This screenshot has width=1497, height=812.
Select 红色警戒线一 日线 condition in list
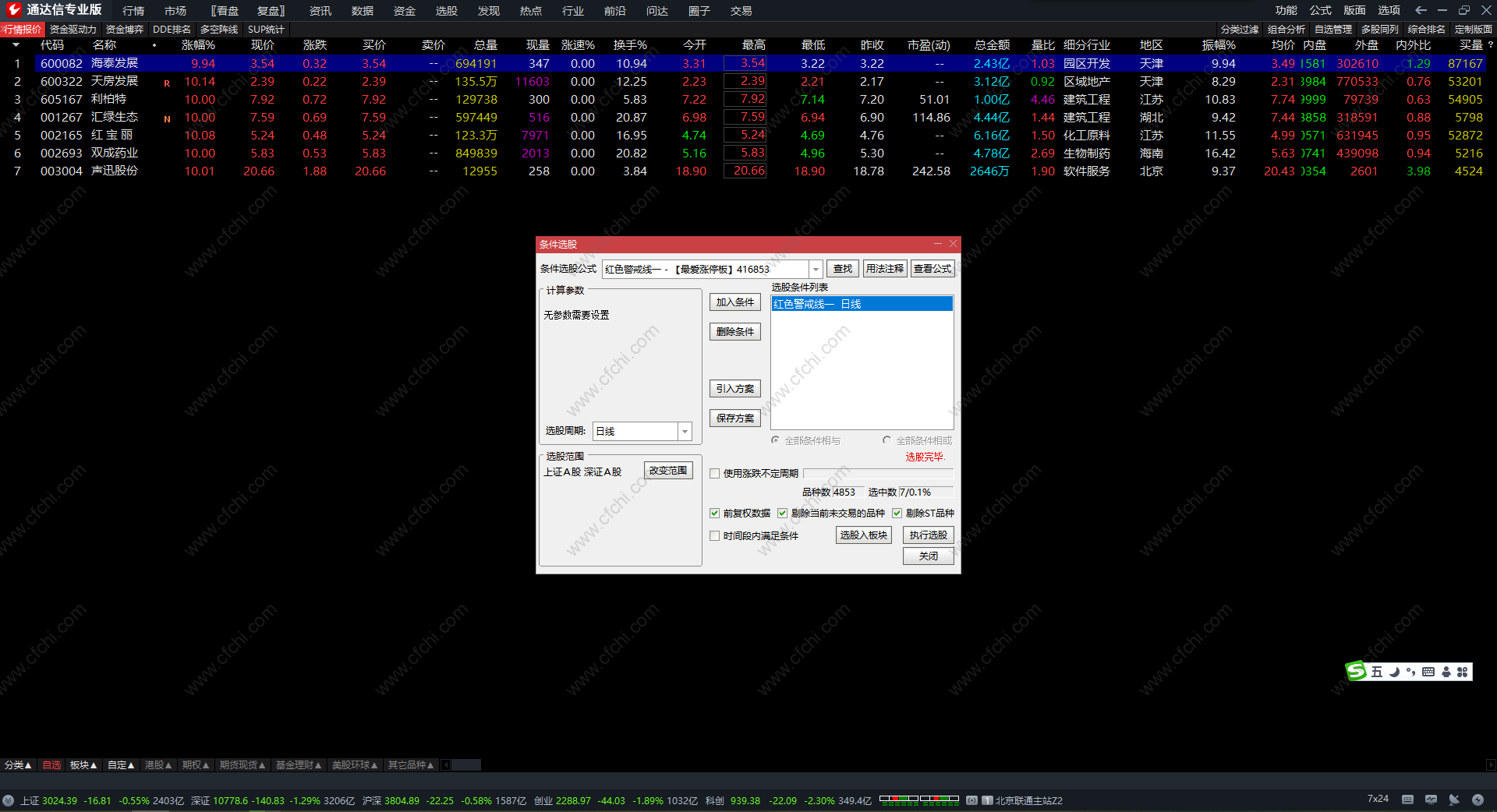pos(862,304)
